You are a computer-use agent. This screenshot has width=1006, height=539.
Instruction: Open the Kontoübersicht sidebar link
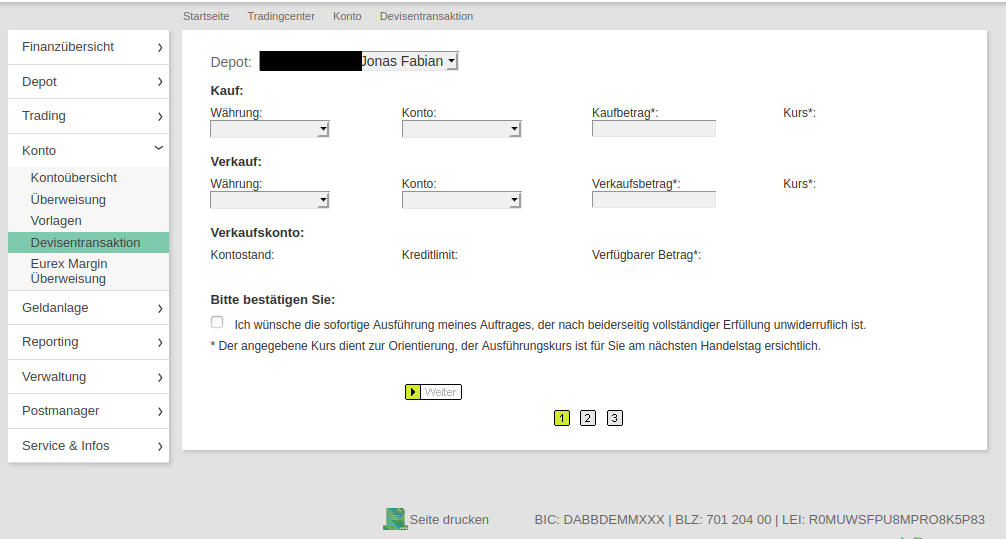(x=74, y=177)
